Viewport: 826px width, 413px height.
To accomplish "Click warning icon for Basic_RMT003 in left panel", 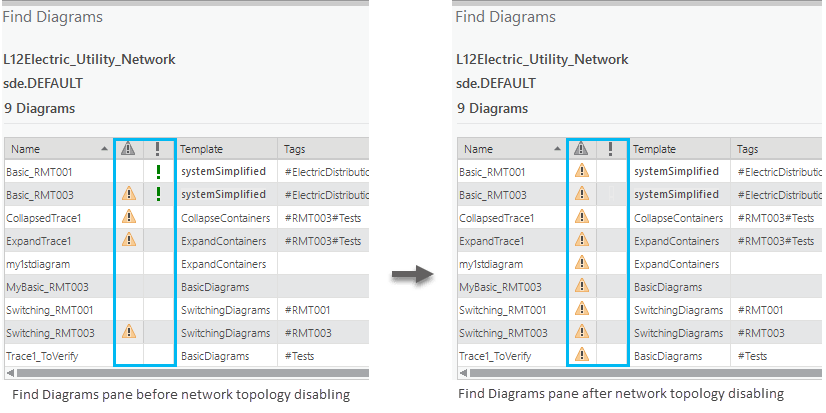I will point(128,194).
